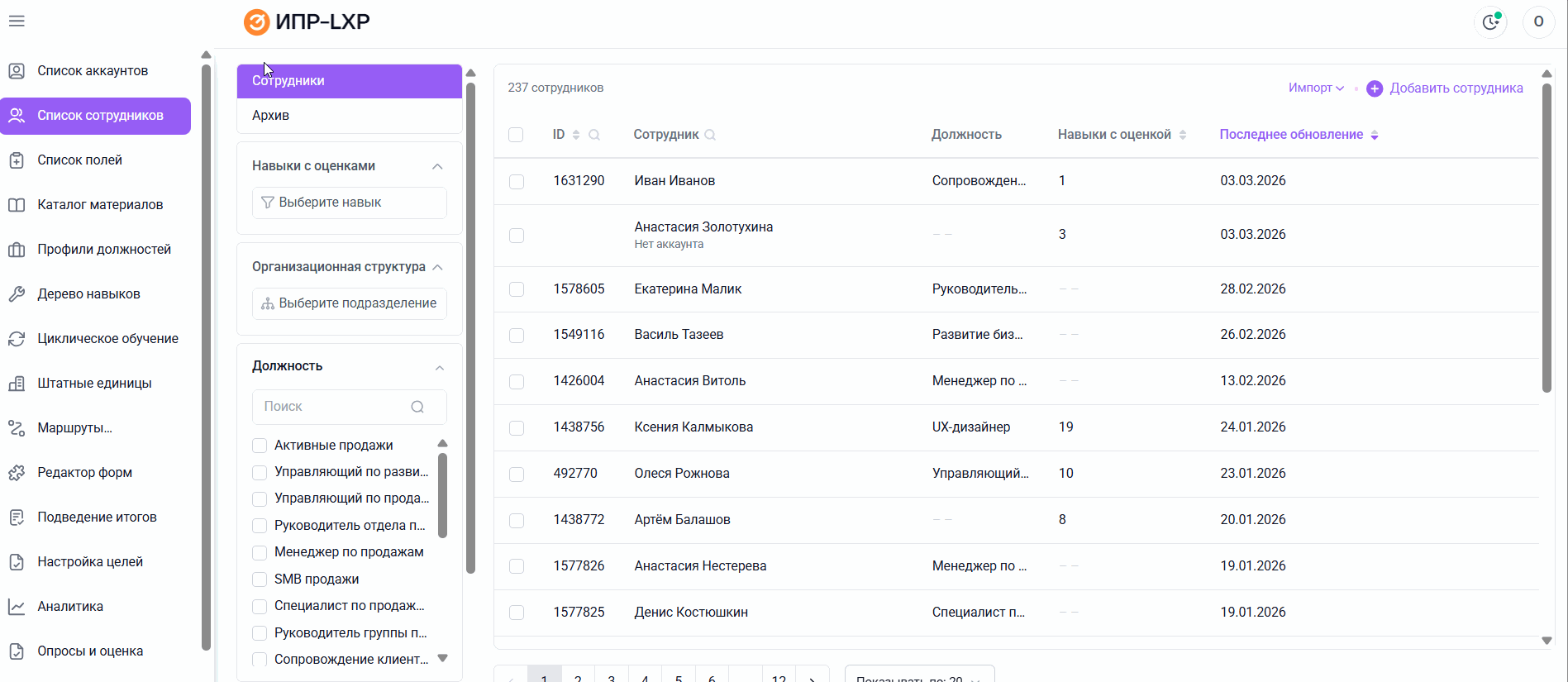The image size is (1568, 682).
Task: Switch to the Архив tab
Action: coord(271,116)
